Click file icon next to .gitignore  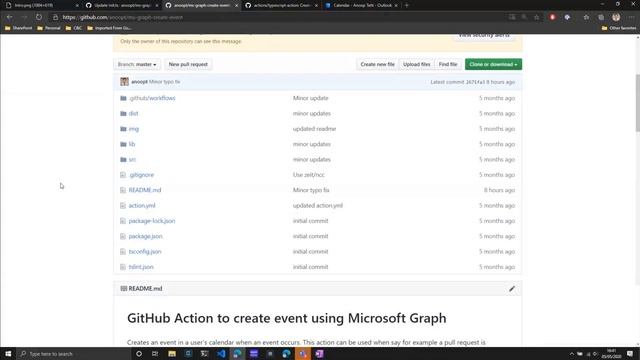pos(123,175)
